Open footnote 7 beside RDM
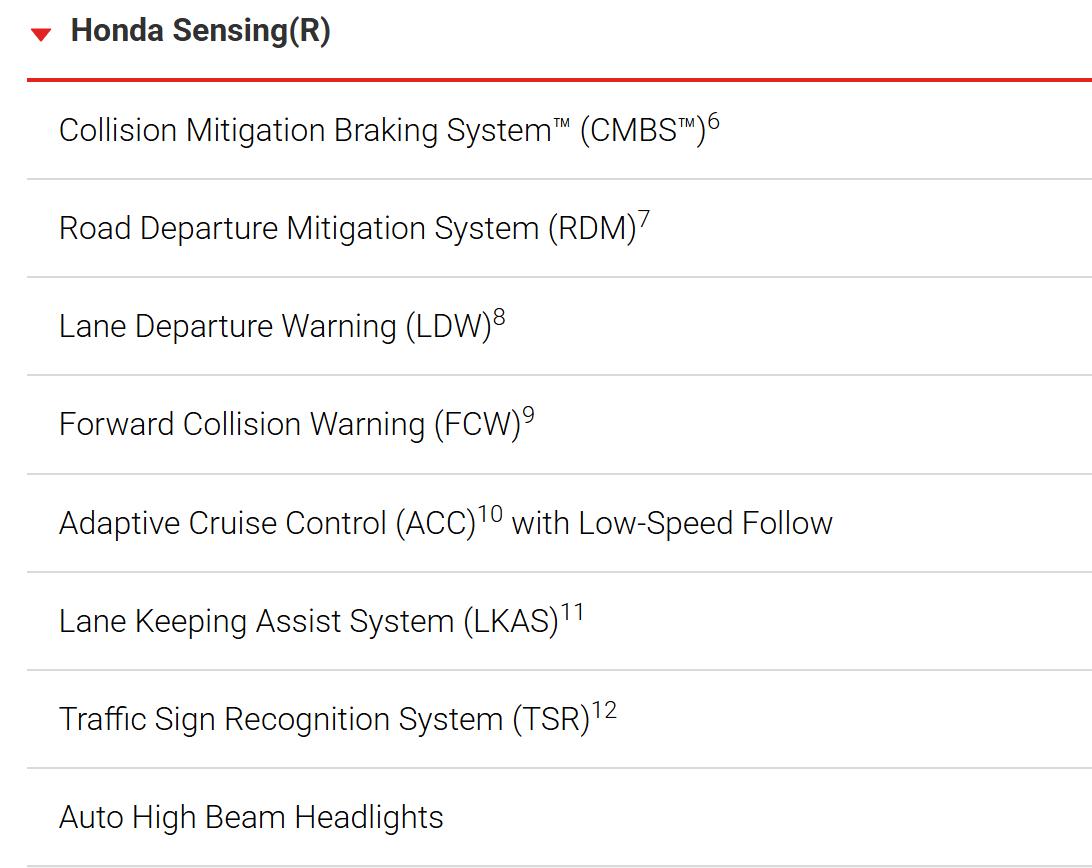 pyautogui.click(x=644, y=220)
